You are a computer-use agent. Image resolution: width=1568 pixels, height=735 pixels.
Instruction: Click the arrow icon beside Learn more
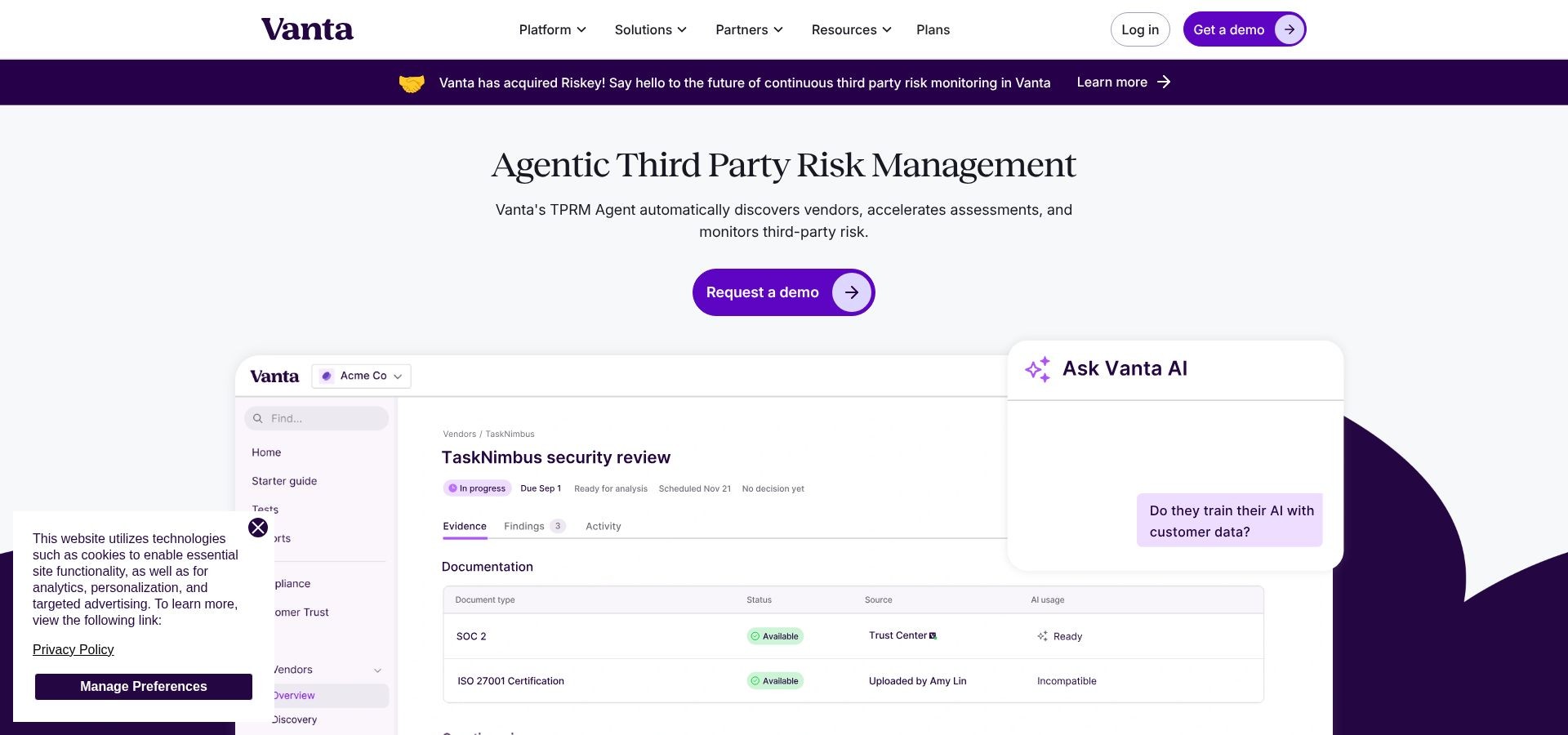(x=1165, y=82)
